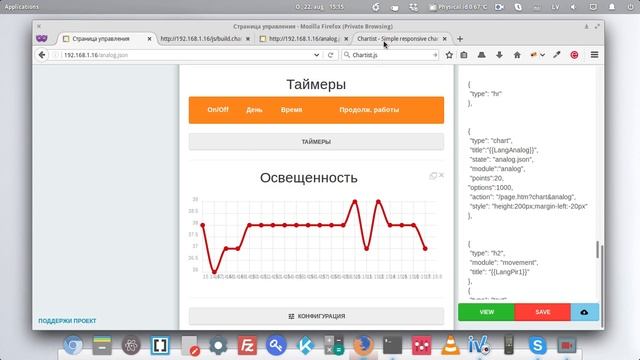
Task: Open a new tab with the plus button
Action: tap(460, 39)
